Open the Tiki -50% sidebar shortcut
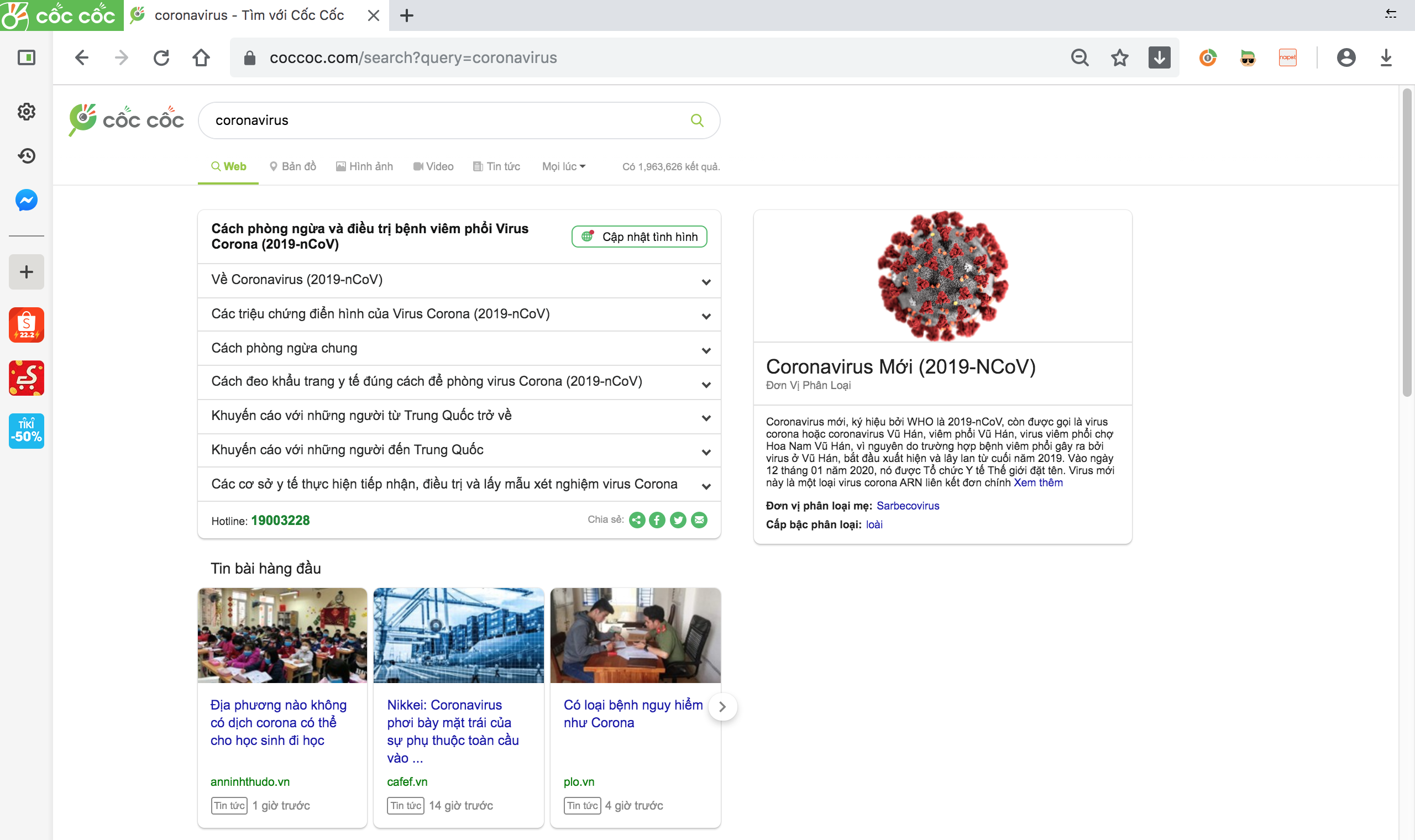Screen dimensions: 1415x840 [26, 431]
